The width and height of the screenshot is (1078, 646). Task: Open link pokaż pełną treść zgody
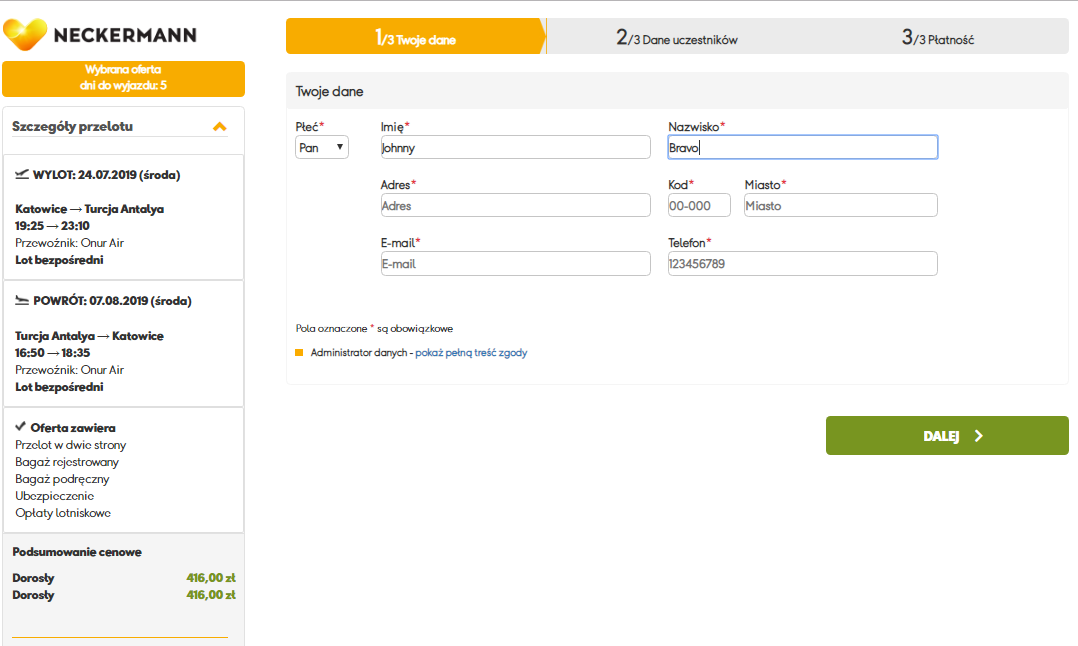(471, 353)
